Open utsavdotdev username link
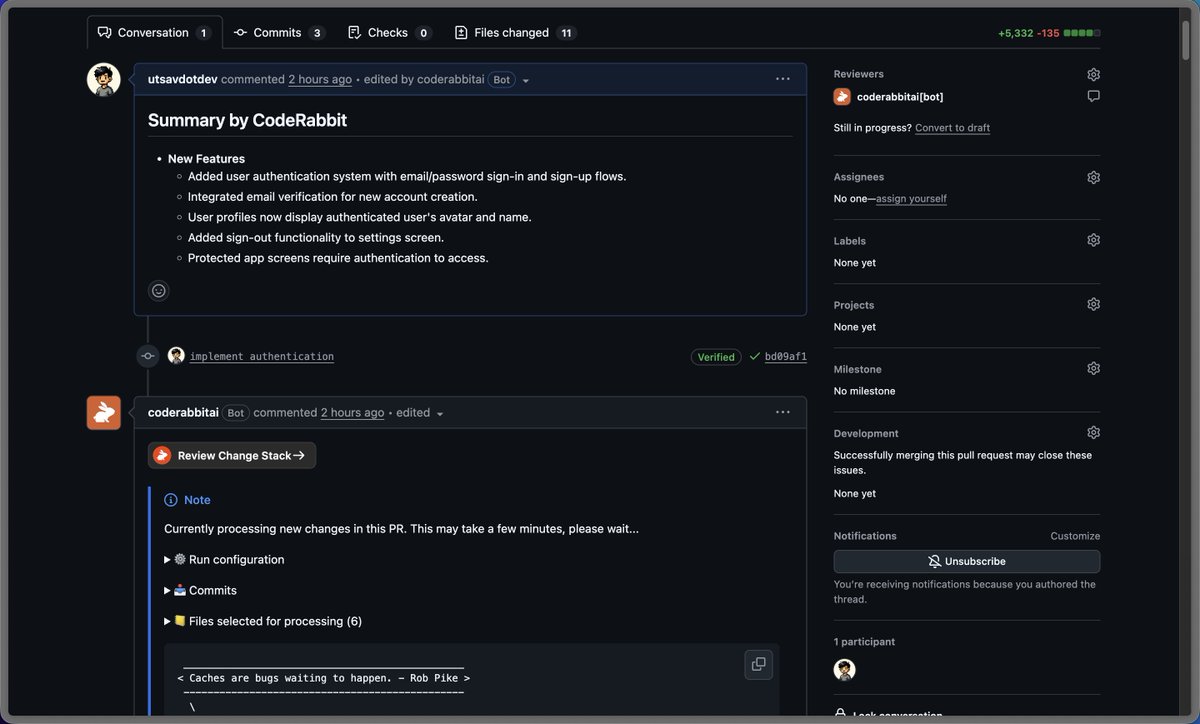Screen dimensions: 1200x724 (x=183, y=79)
